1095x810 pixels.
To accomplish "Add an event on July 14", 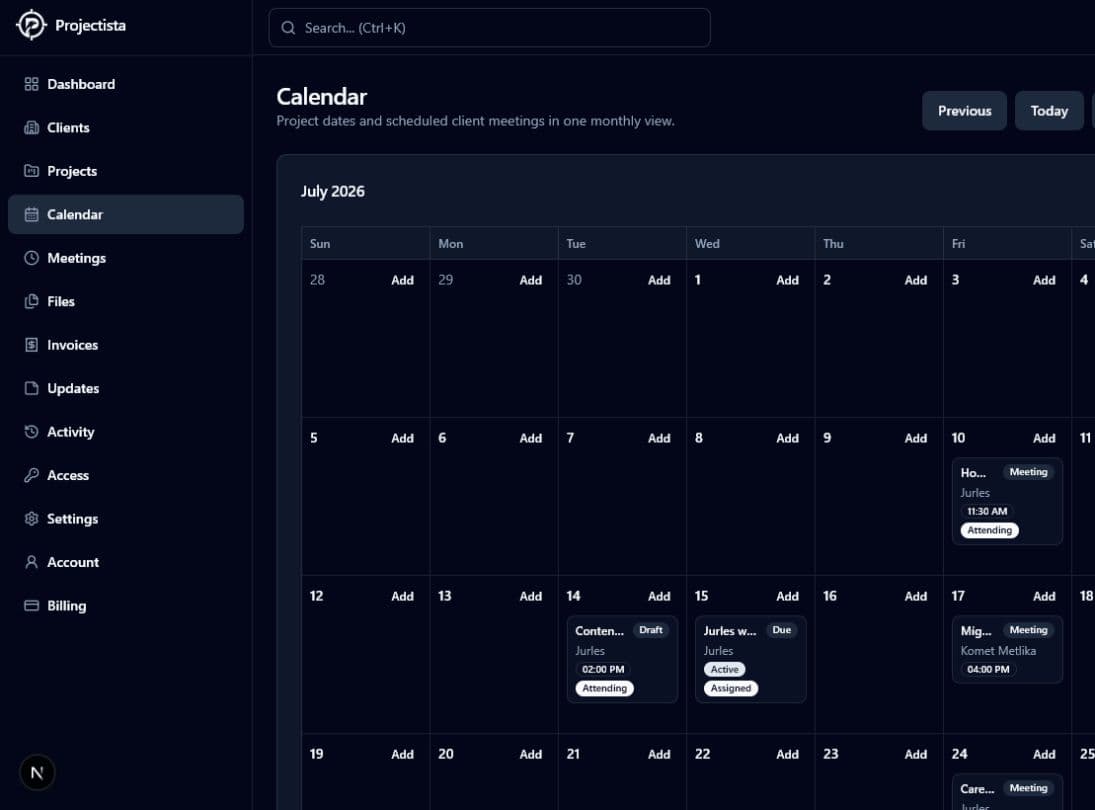I will [659, 596].
